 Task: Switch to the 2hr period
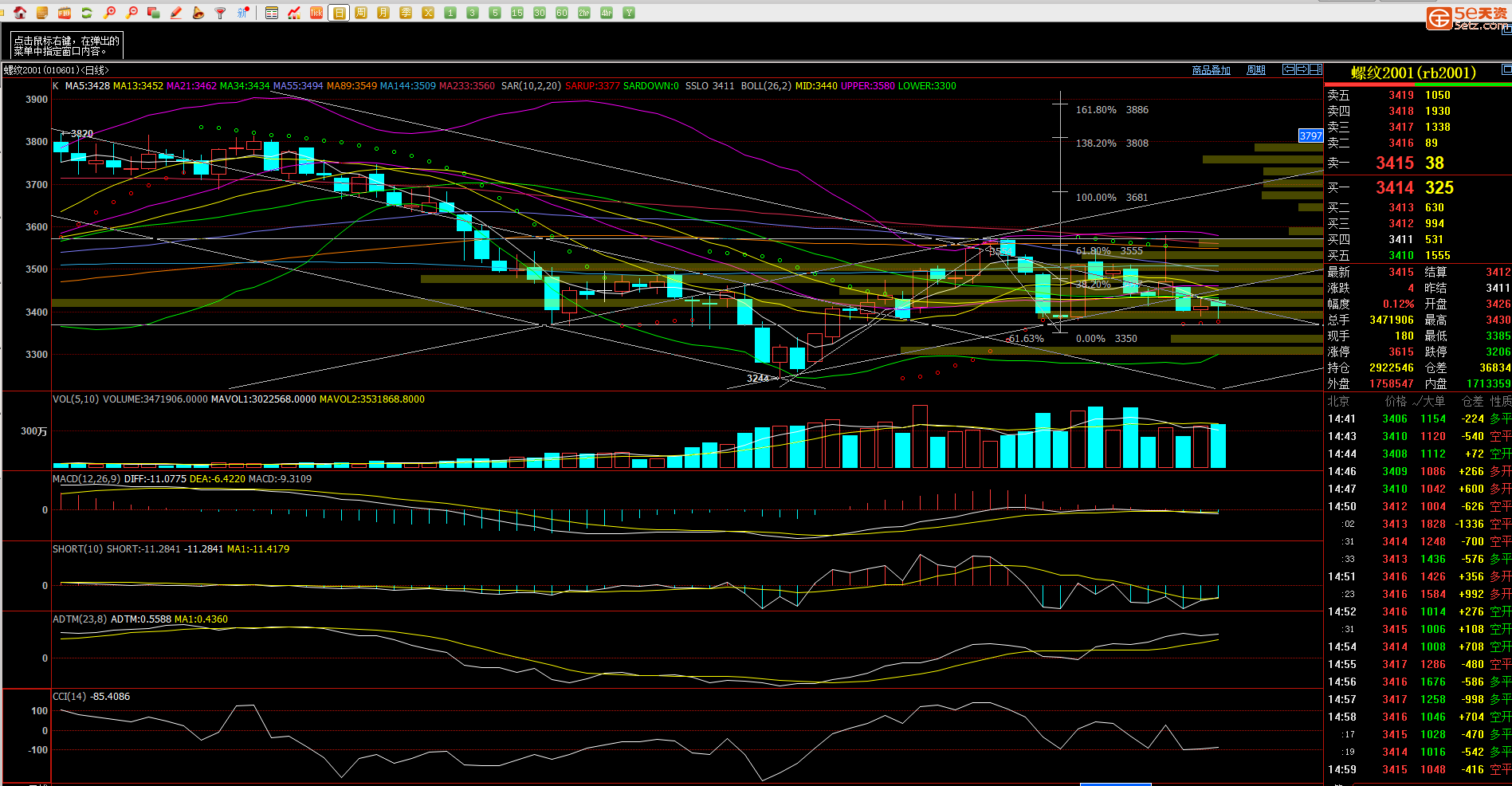click(584, 13)
